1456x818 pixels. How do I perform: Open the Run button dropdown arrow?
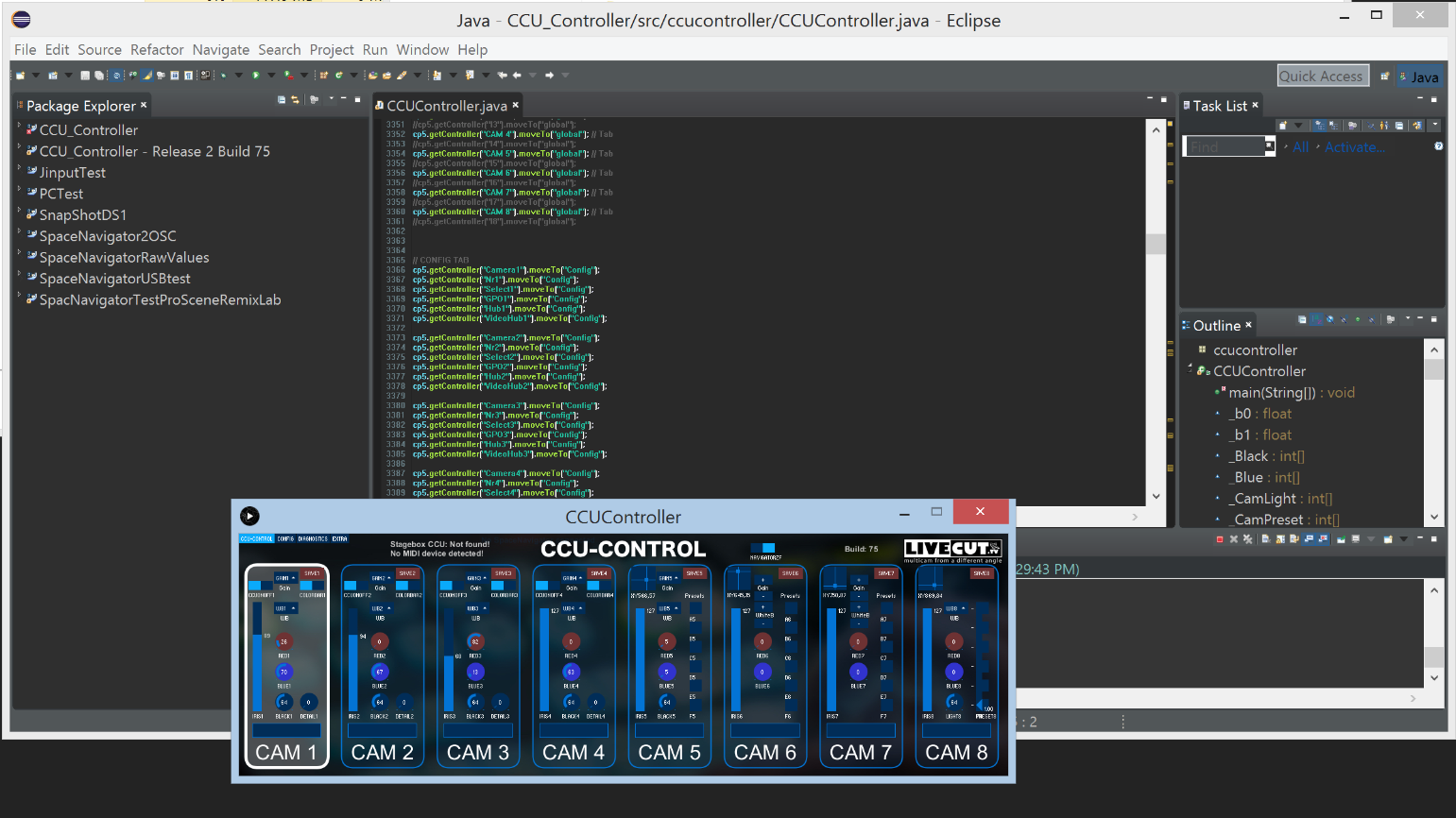(x=270, y=76)
